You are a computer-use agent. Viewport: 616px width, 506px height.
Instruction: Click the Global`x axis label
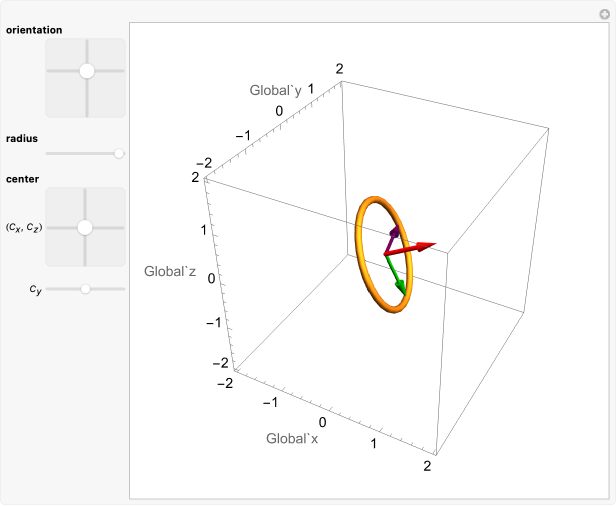click(291, 438)
